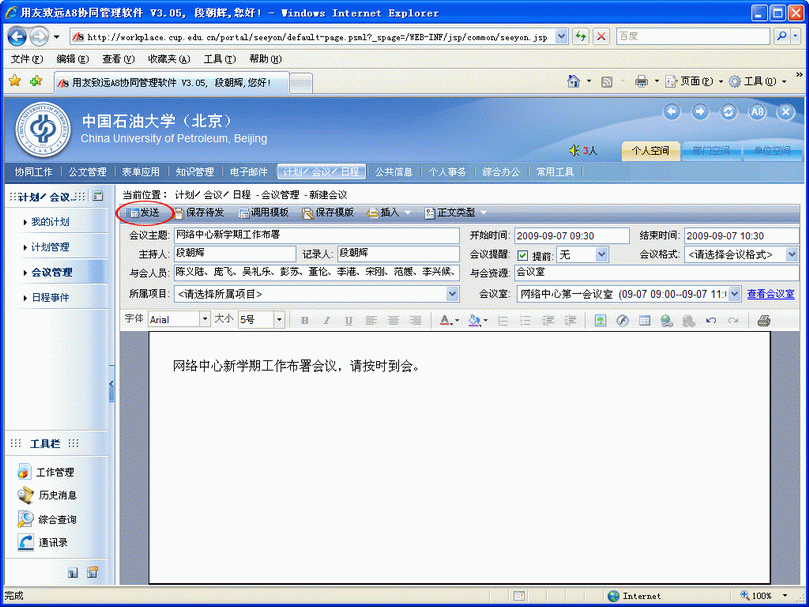The image size is (809, 607).
Task: Toggle underline formatting in editor
Action: coord(348,320)
